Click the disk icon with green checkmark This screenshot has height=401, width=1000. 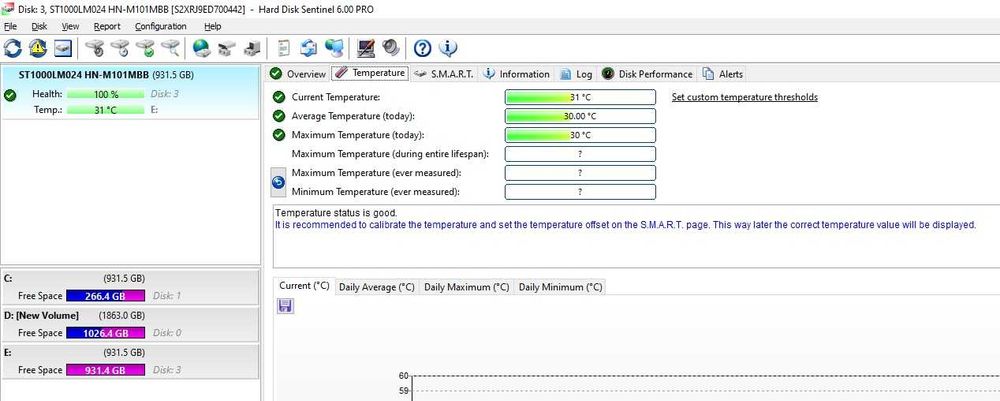(145, 48)
